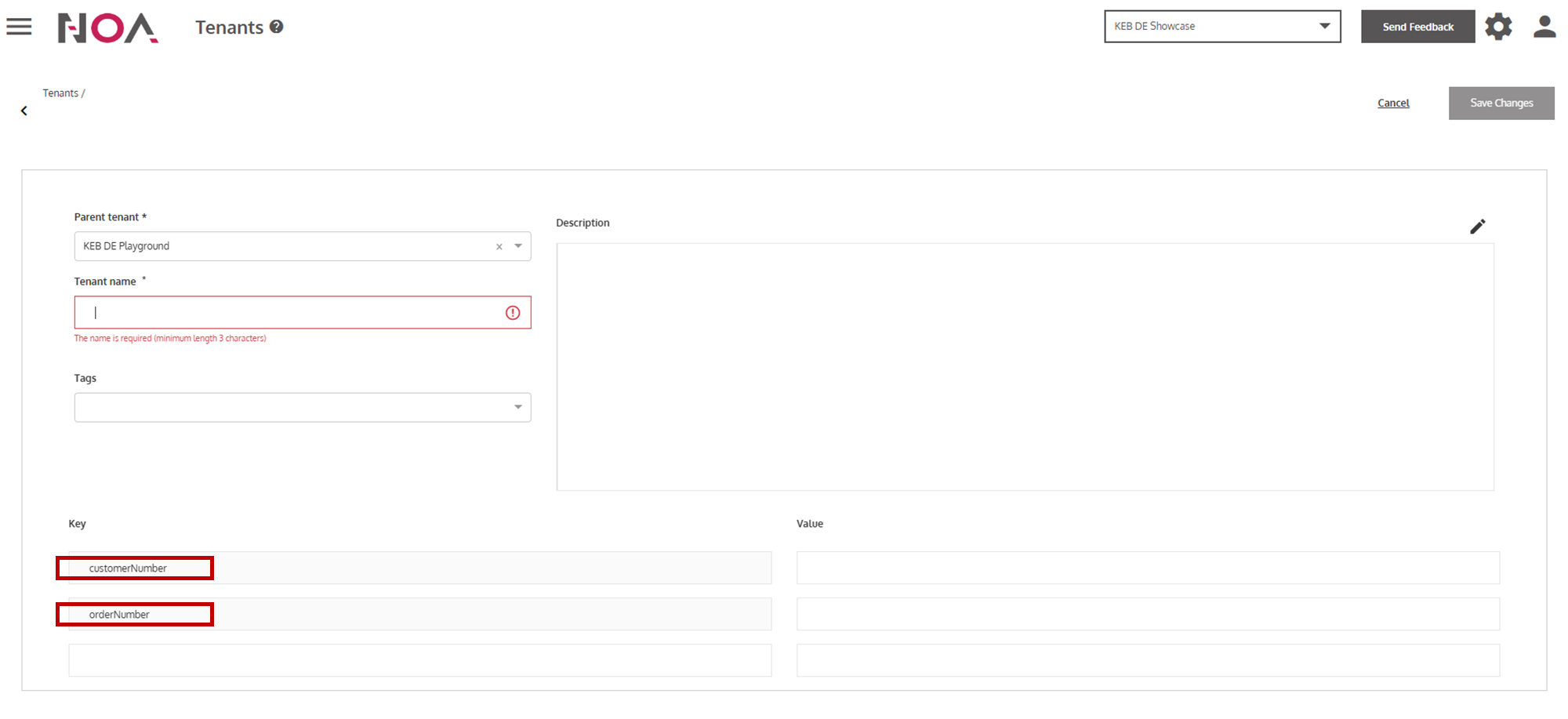Click the Cancel link

(x=1393, y=103)
